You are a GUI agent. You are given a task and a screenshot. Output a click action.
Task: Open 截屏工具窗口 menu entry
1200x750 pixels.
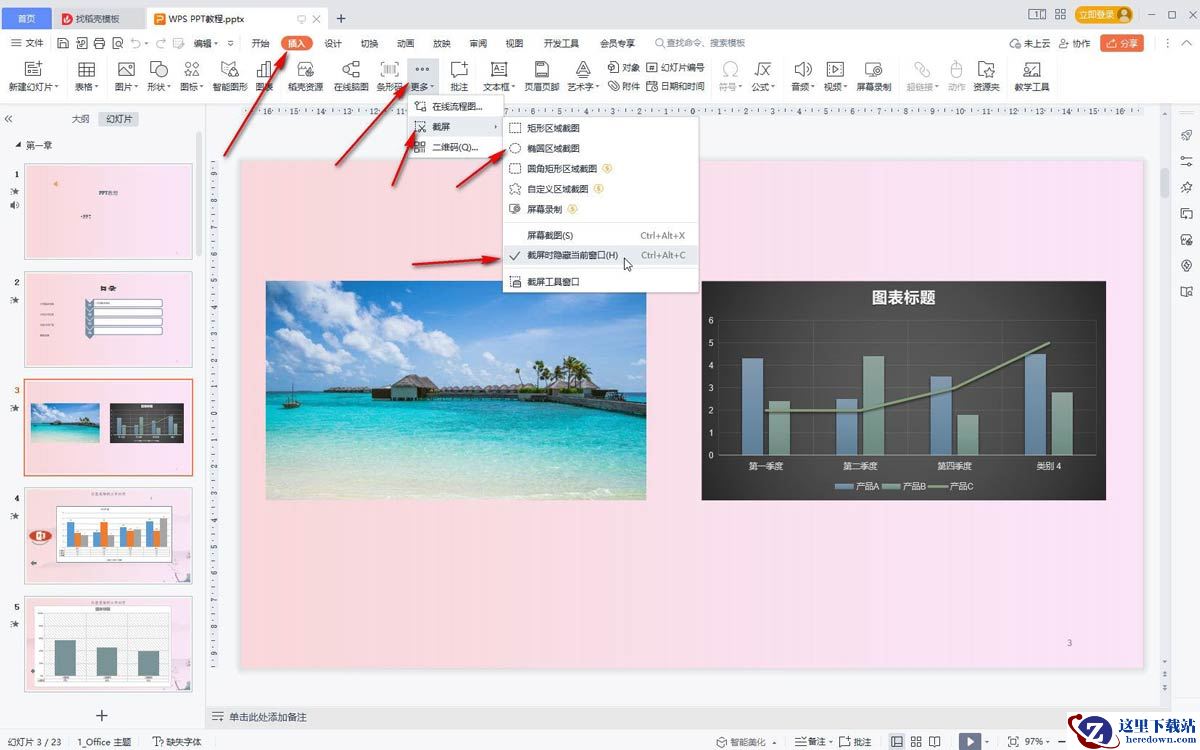600,282
